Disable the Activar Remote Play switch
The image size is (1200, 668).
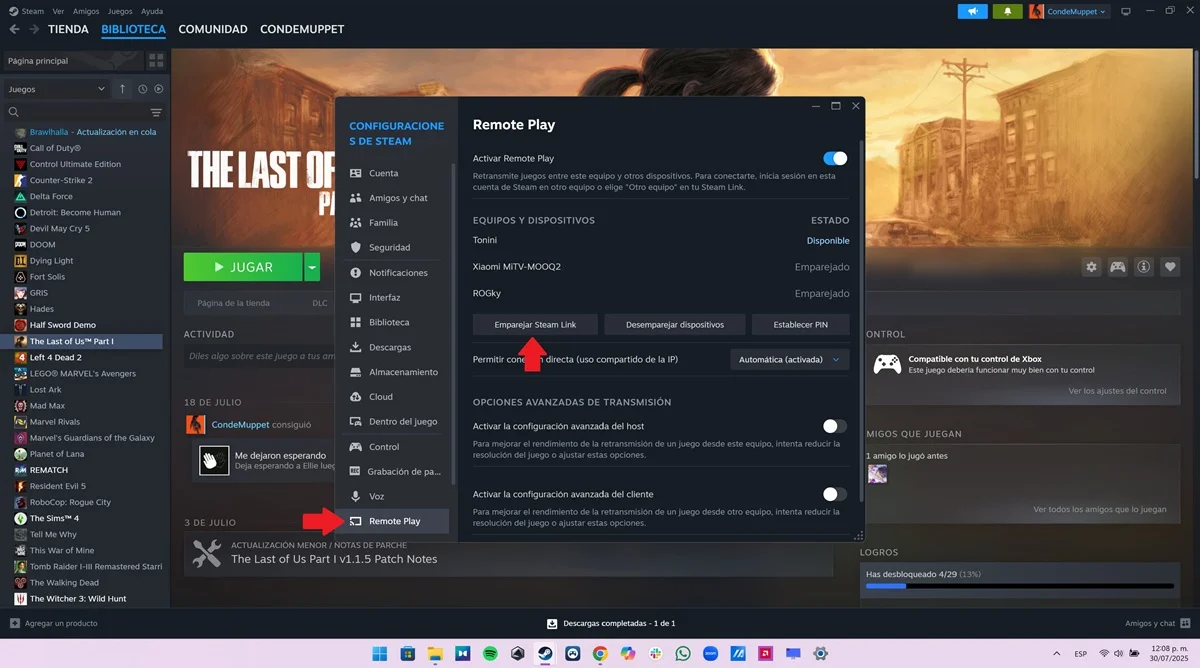[835, 157]
